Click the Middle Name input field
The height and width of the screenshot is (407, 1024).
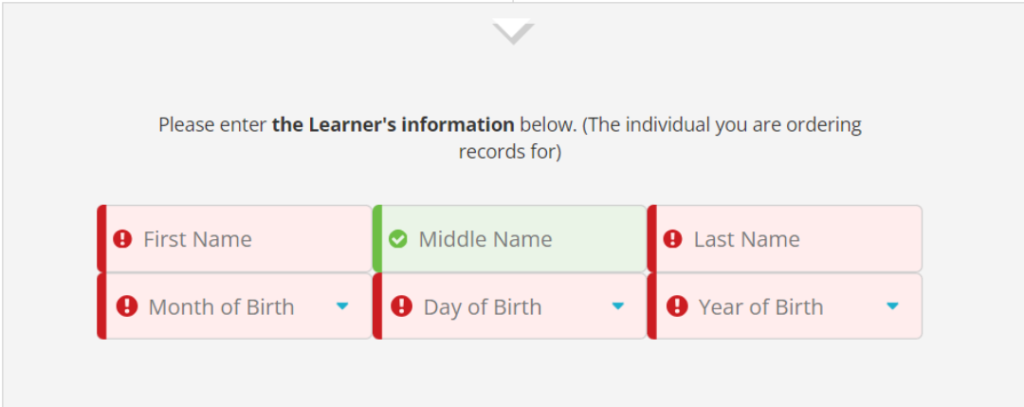coord(515,239)
